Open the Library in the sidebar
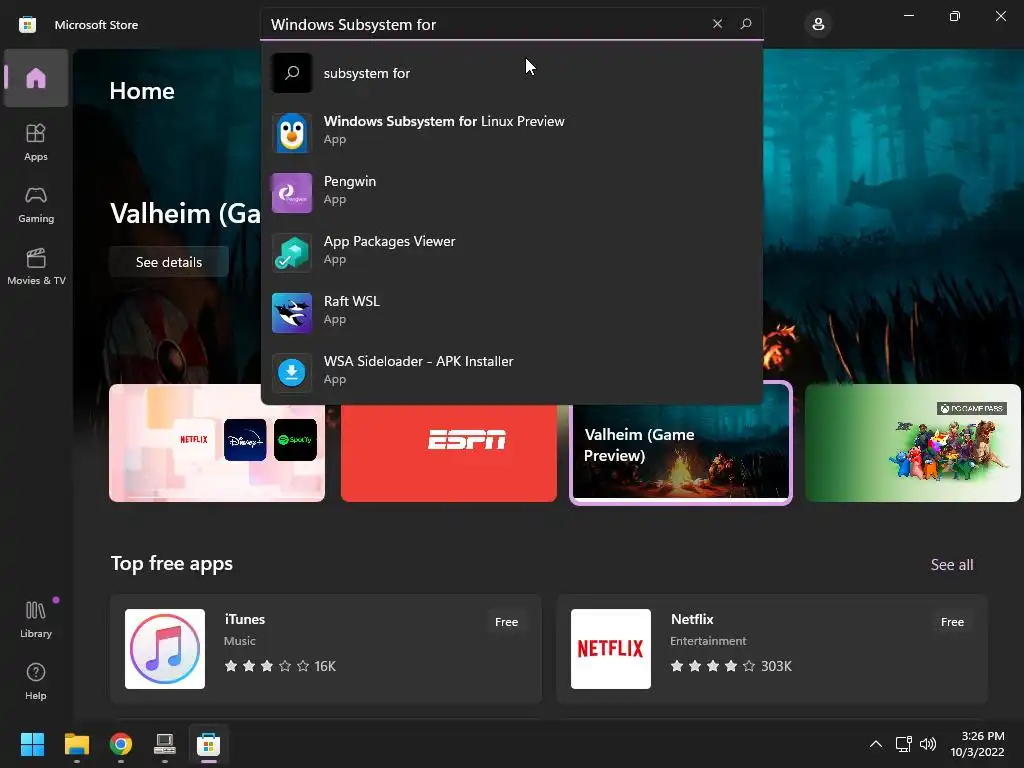 point(36,619)
